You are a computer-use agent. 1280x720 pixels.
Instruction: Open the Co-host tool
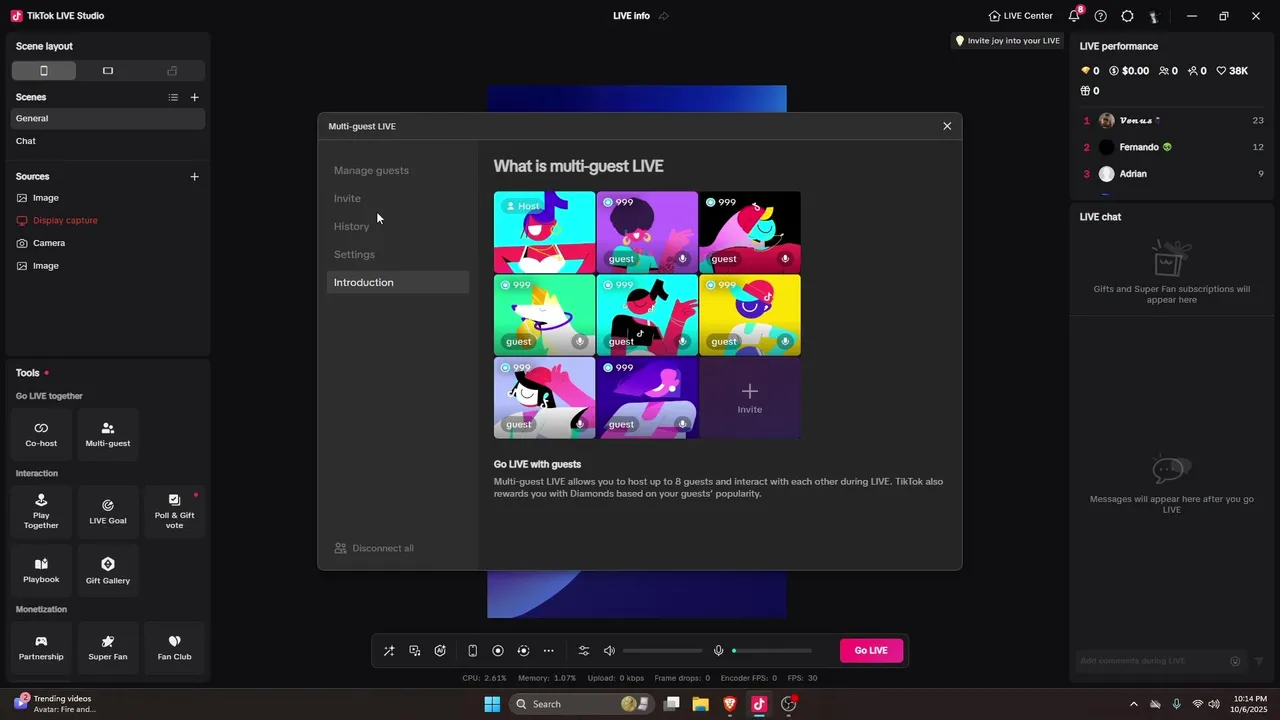point(41,434)
